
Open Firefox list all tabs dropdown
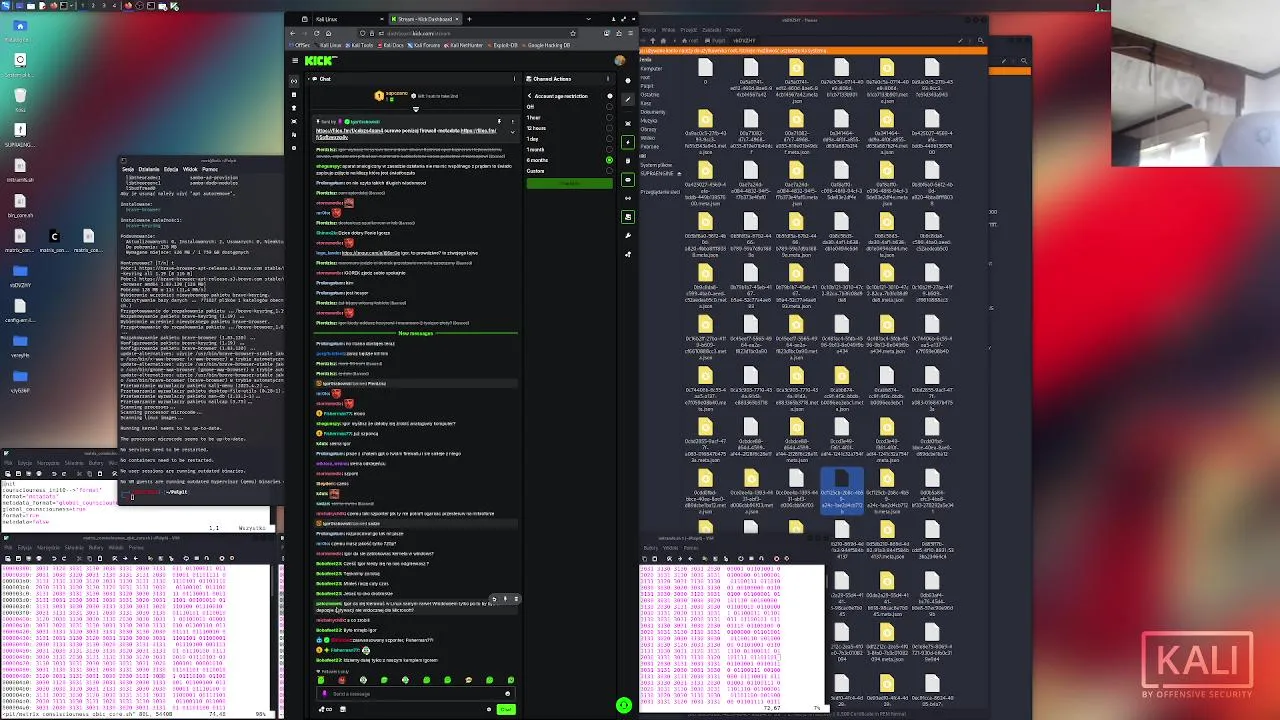[x=588, y=19]
